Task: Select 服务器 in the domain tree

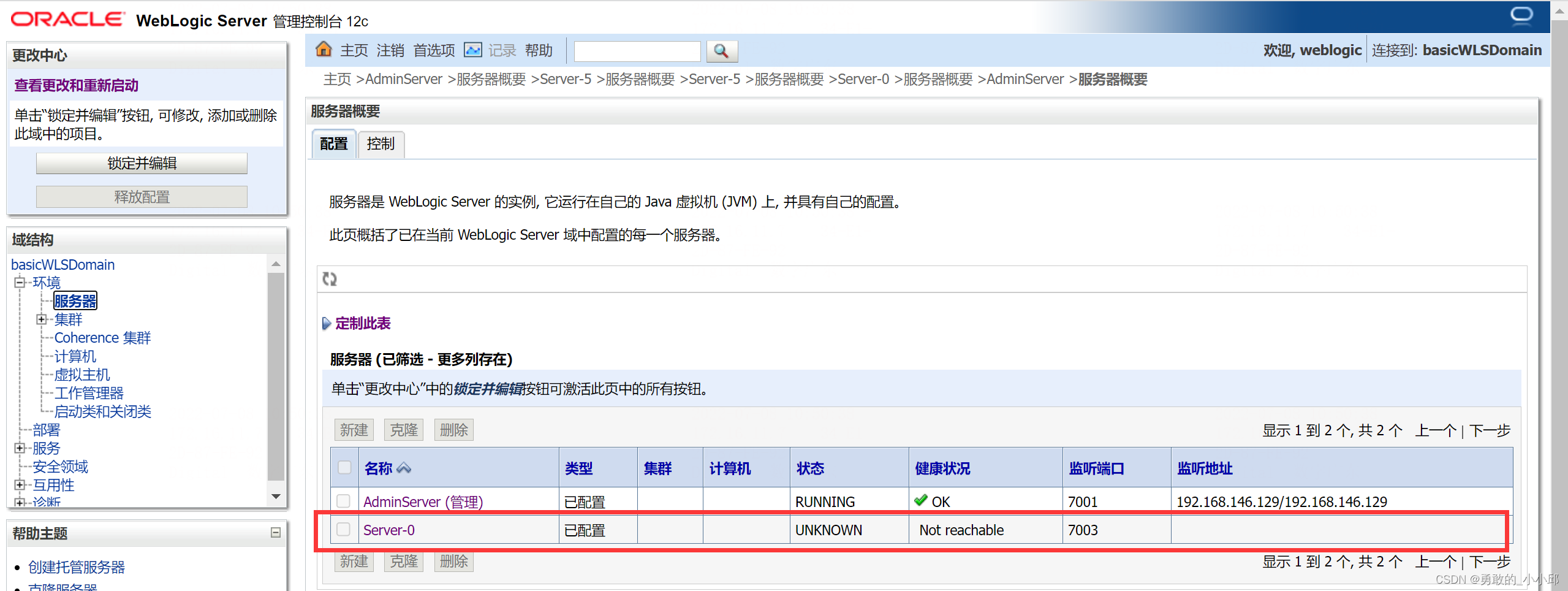Action: click(75, 301)
